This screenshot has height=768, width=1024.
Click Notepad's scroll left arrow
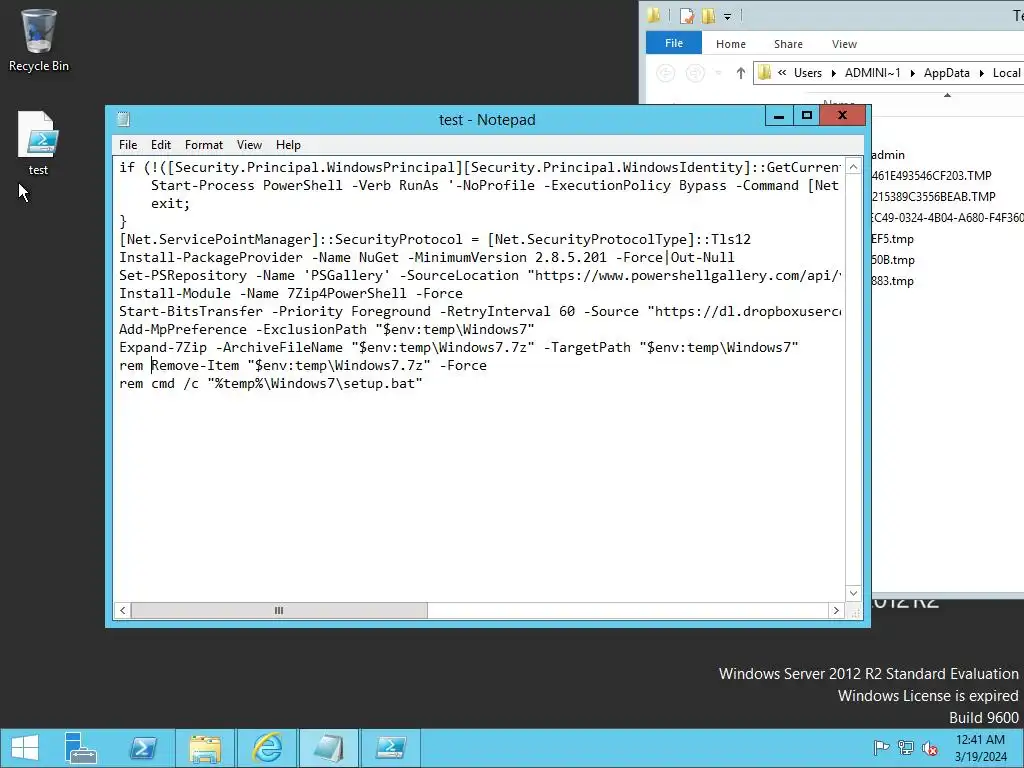pos(122,611)
